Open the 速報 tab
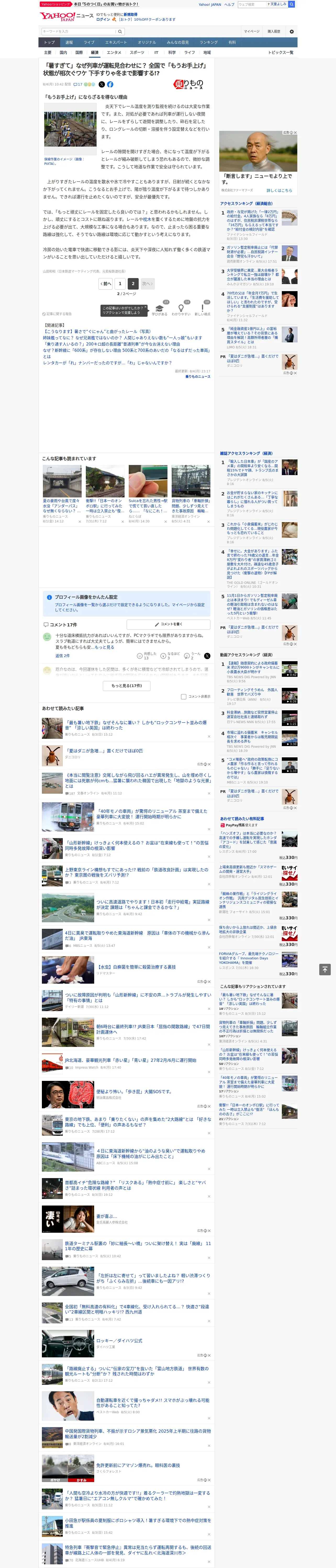 click(69, 43)
